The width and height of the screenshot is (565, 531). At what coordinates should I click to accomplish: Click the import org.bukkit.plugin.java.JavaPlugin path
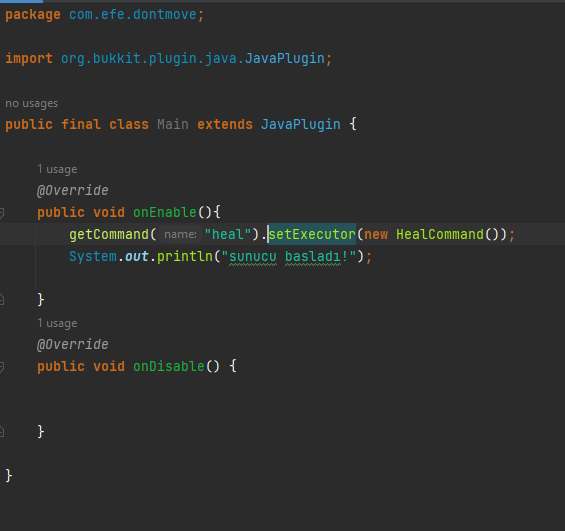[x=193, y=58]
